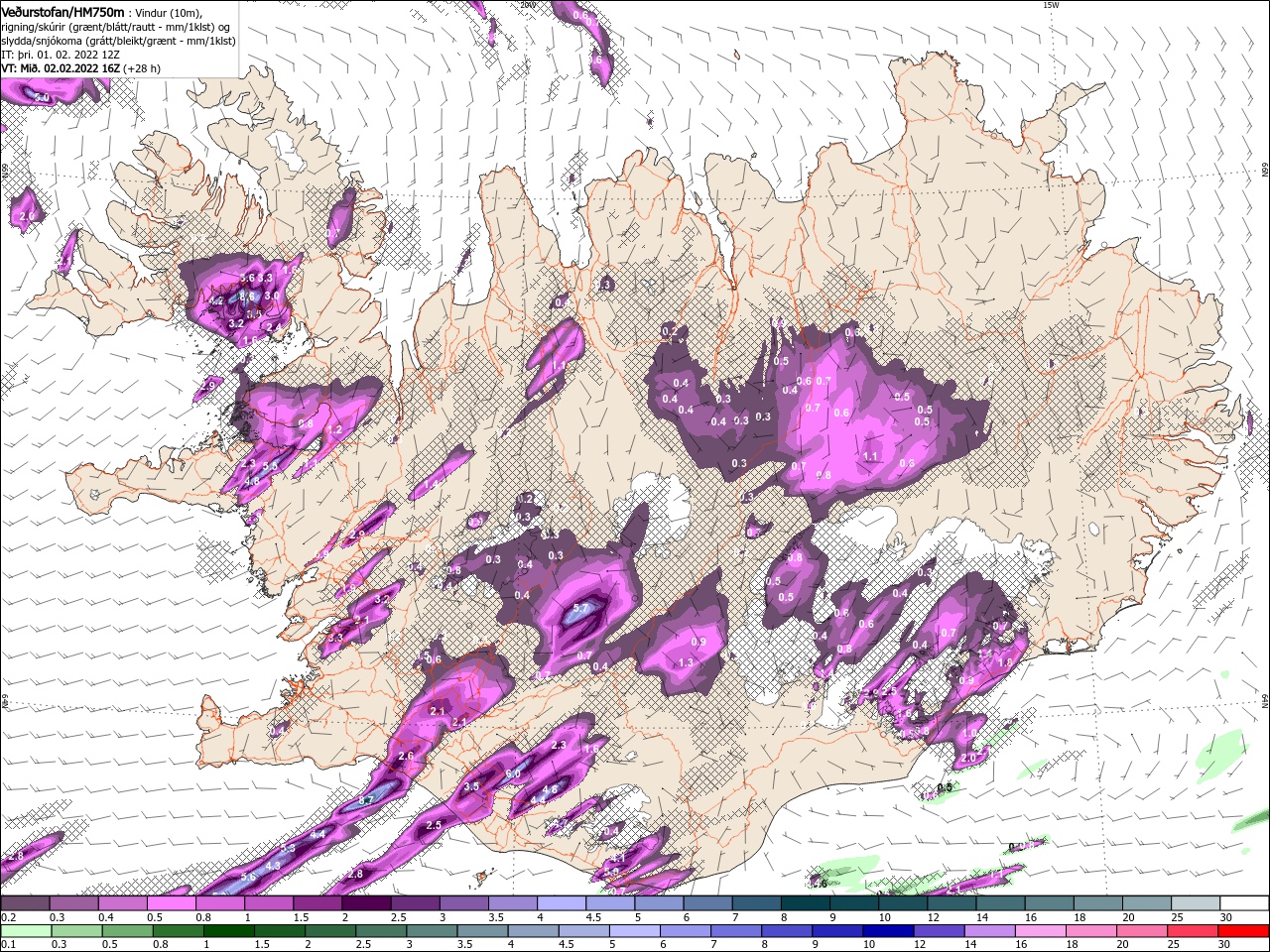This screenshot has height=952, width=1270.
Task: Click the '6.0' snowfall value on the south coast
Action: pyautogui.click(x=513, y=773)
